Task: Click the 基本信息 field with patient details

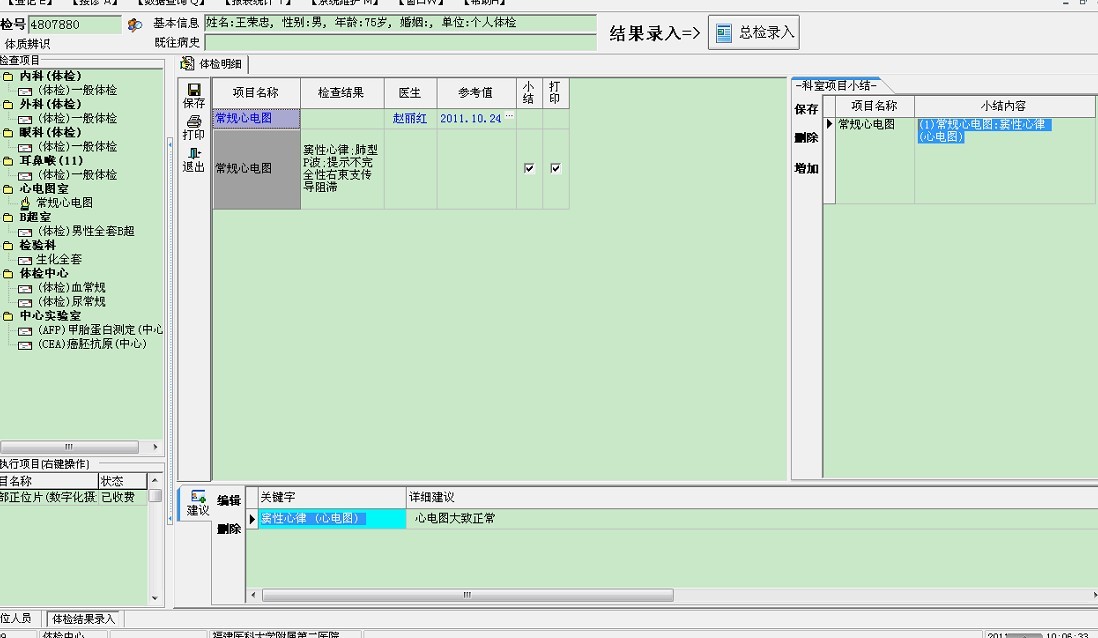Action: coord(401,23)
